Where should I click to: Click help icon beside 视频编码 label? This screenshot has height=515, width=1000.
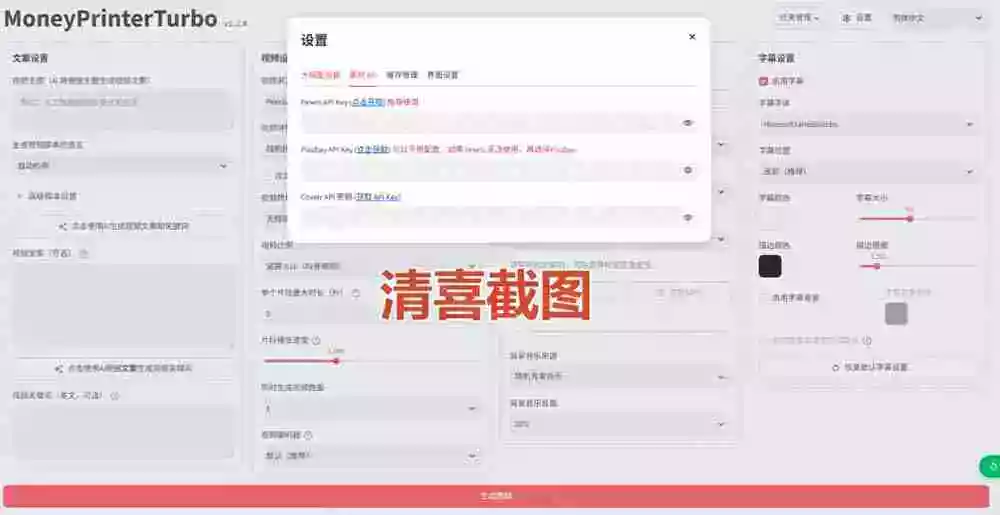pos(308,435)
